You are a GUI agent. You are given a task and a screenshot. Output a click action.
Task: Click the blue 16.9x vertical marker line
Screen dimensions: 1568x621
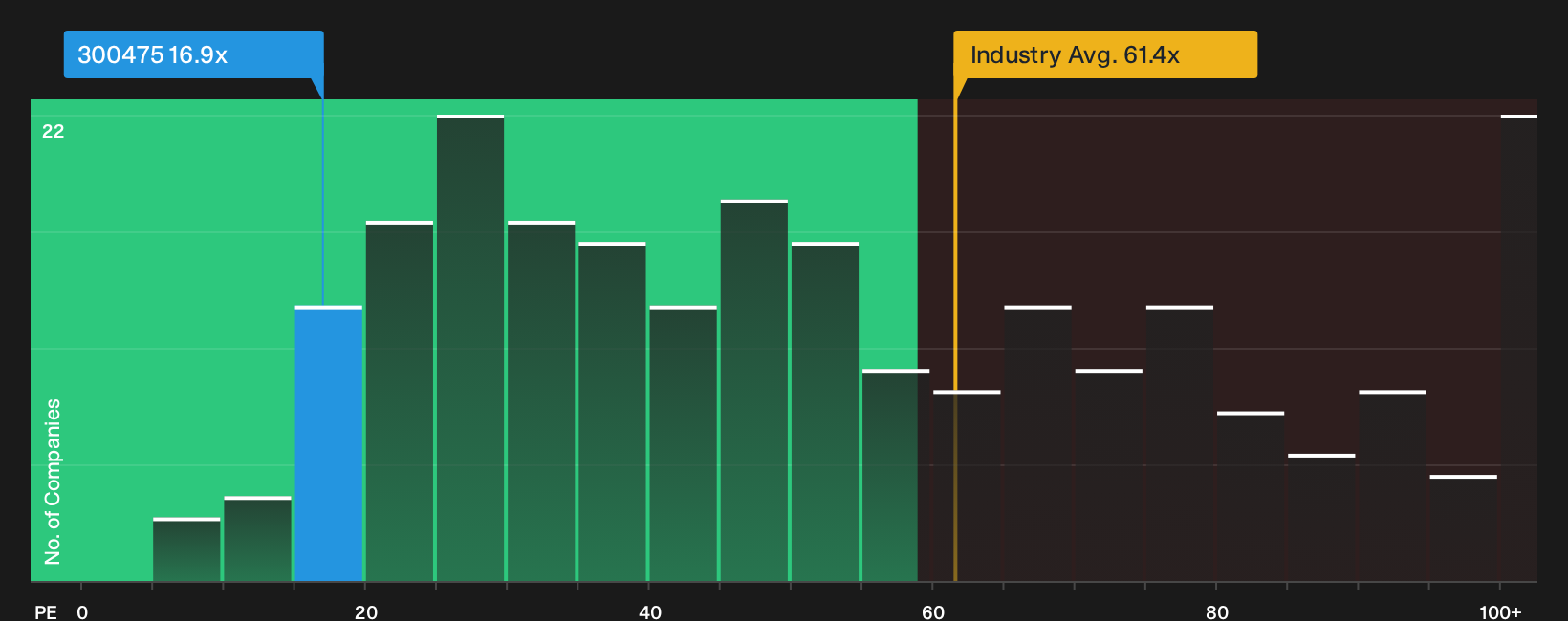323,191
